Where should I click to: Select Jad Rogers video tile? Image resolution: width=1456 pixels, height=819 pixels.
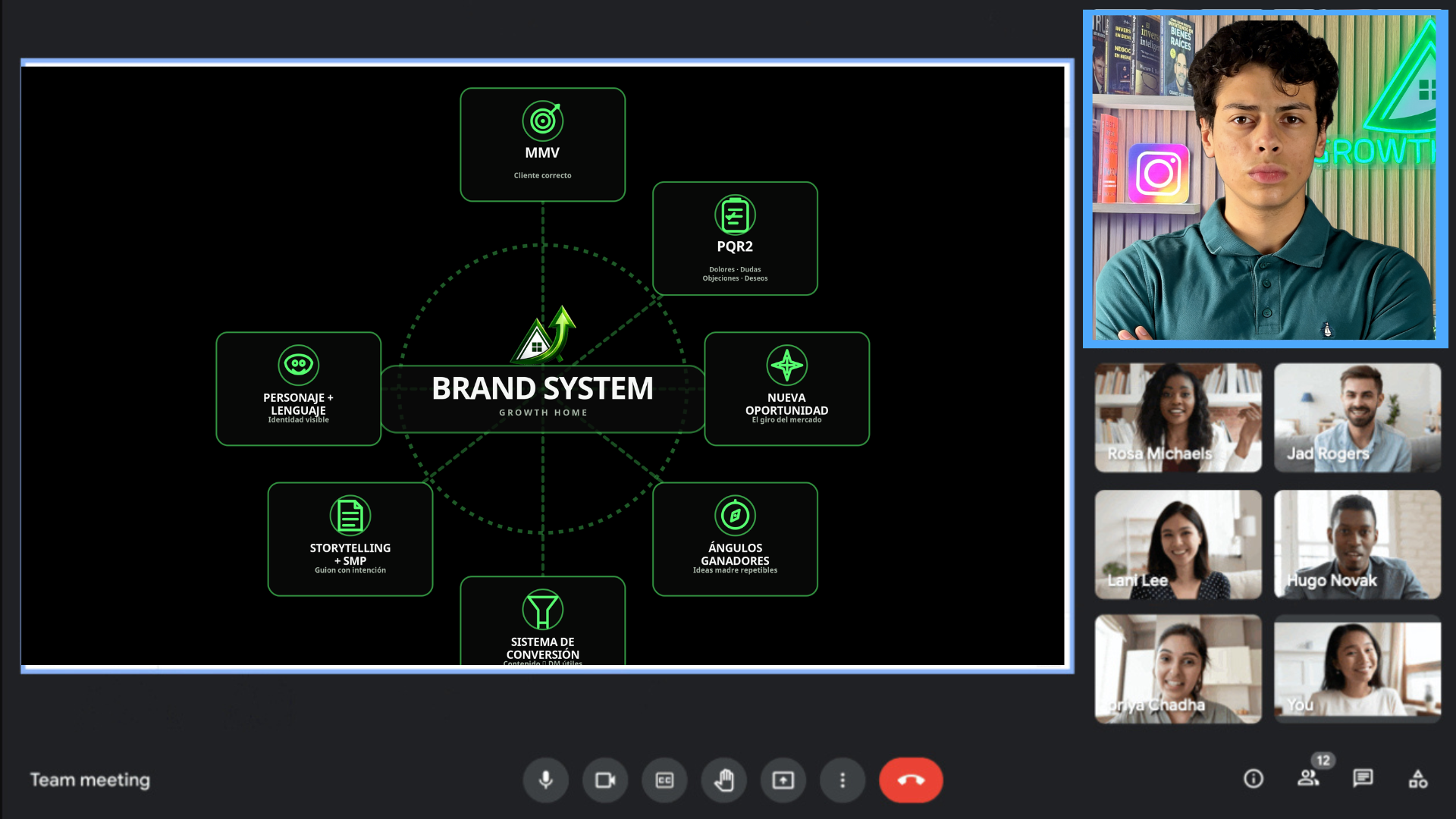[x=1357, y=417]
